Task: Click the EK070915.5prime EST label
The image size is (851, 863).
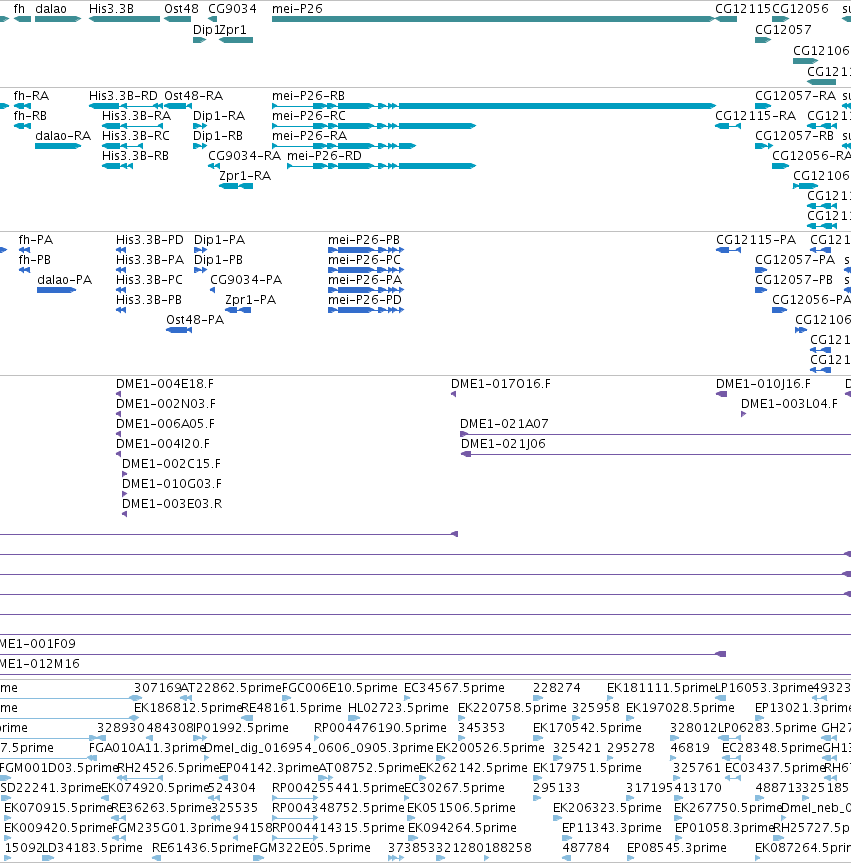Action: click(58, 808)
